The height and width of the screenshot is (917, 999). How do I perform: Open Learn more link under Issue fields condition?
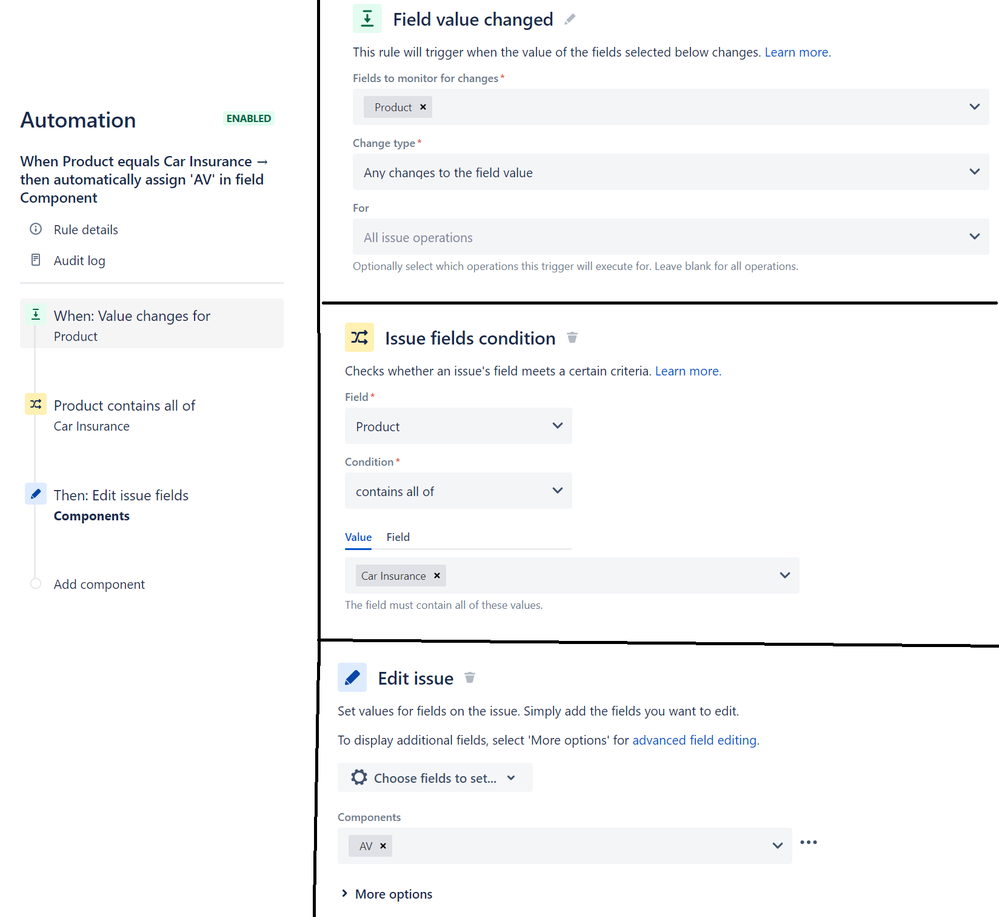(688, 371)
